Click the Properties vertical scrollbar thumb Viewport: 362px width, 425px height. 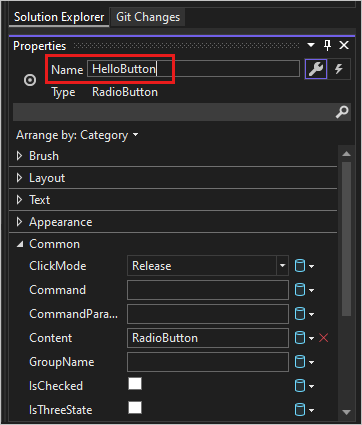[x=346, y=239]
